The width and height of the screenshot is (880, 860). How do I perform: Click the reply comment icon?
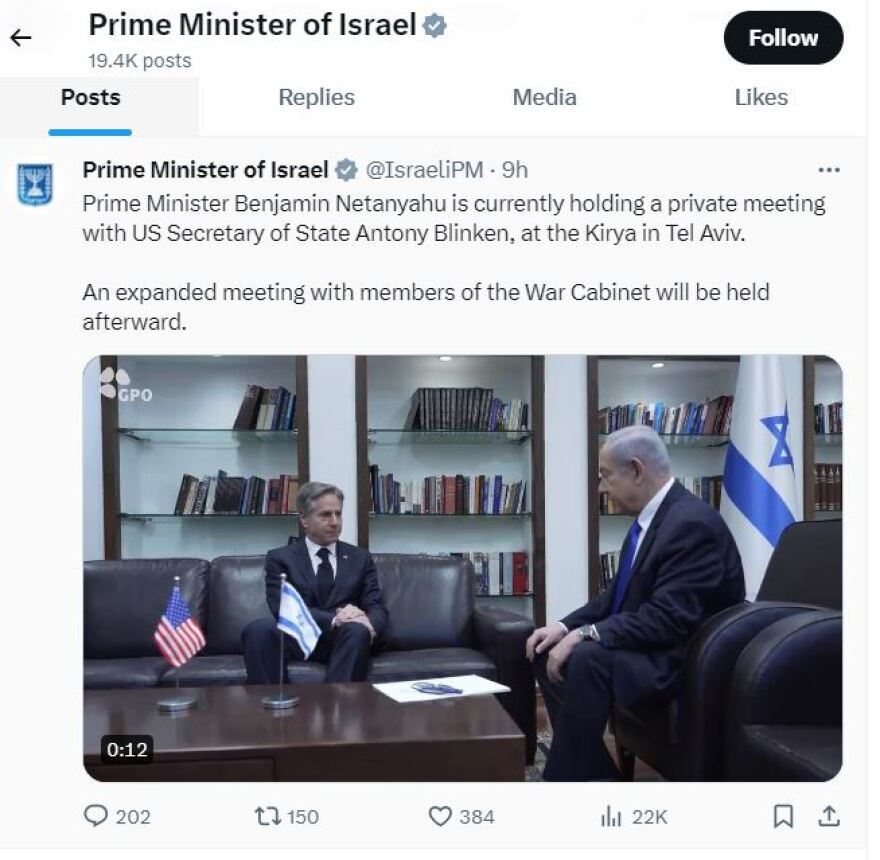(x=96, y=817)
